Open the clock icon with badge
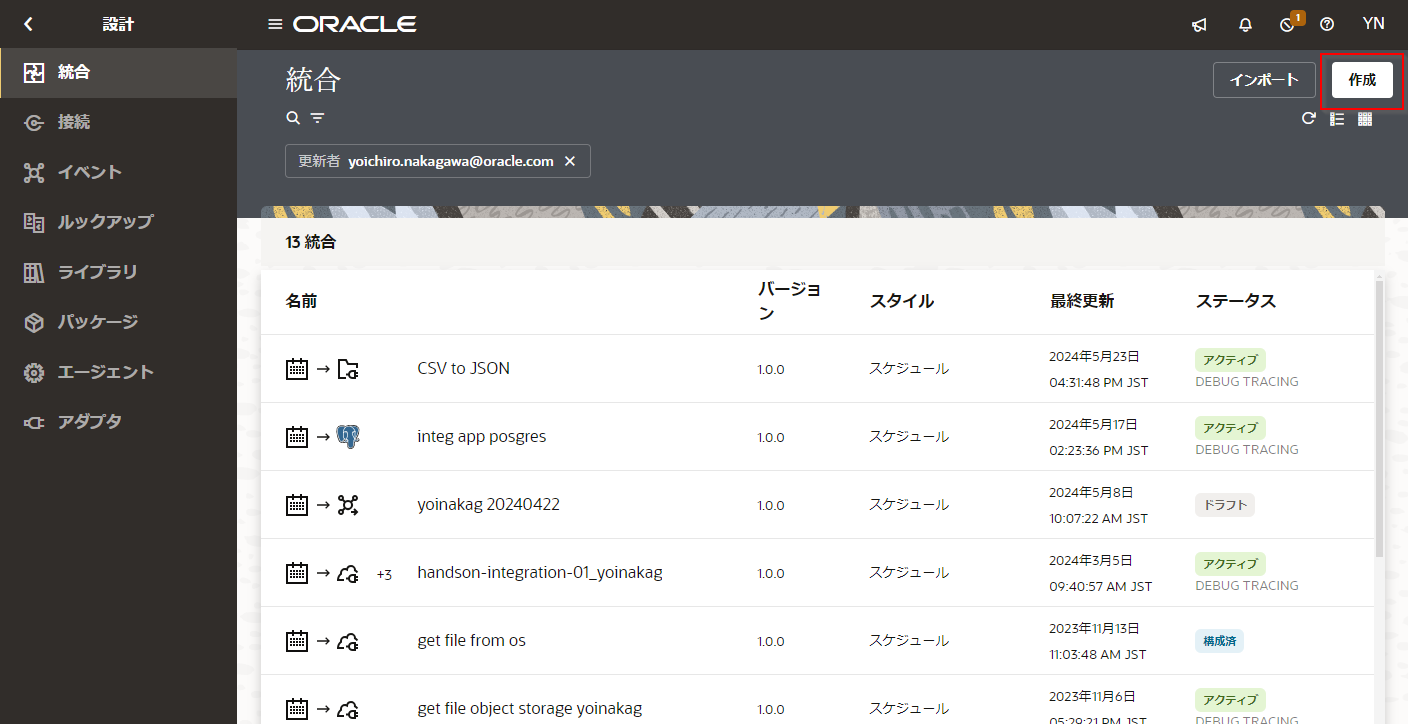 (1287, 25)
